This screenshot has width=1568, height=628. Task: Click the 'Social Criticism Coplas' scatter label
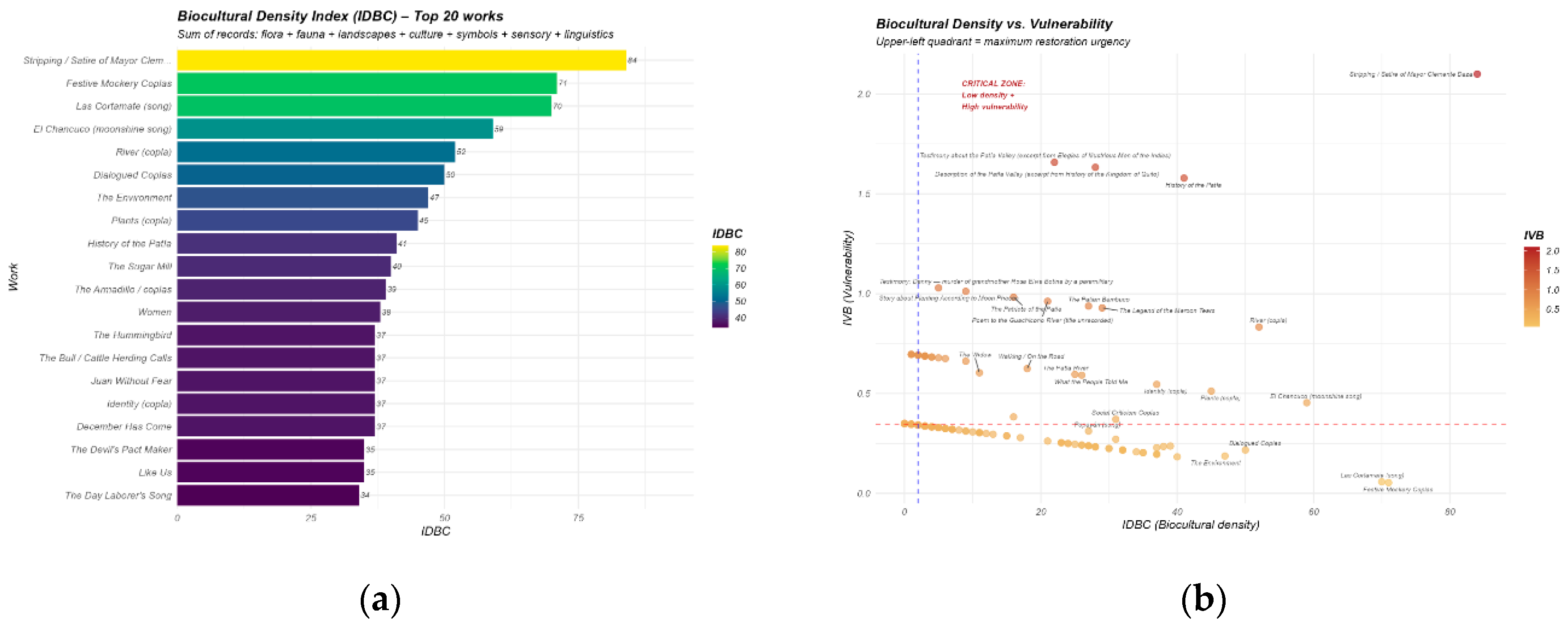[1125, 413]
